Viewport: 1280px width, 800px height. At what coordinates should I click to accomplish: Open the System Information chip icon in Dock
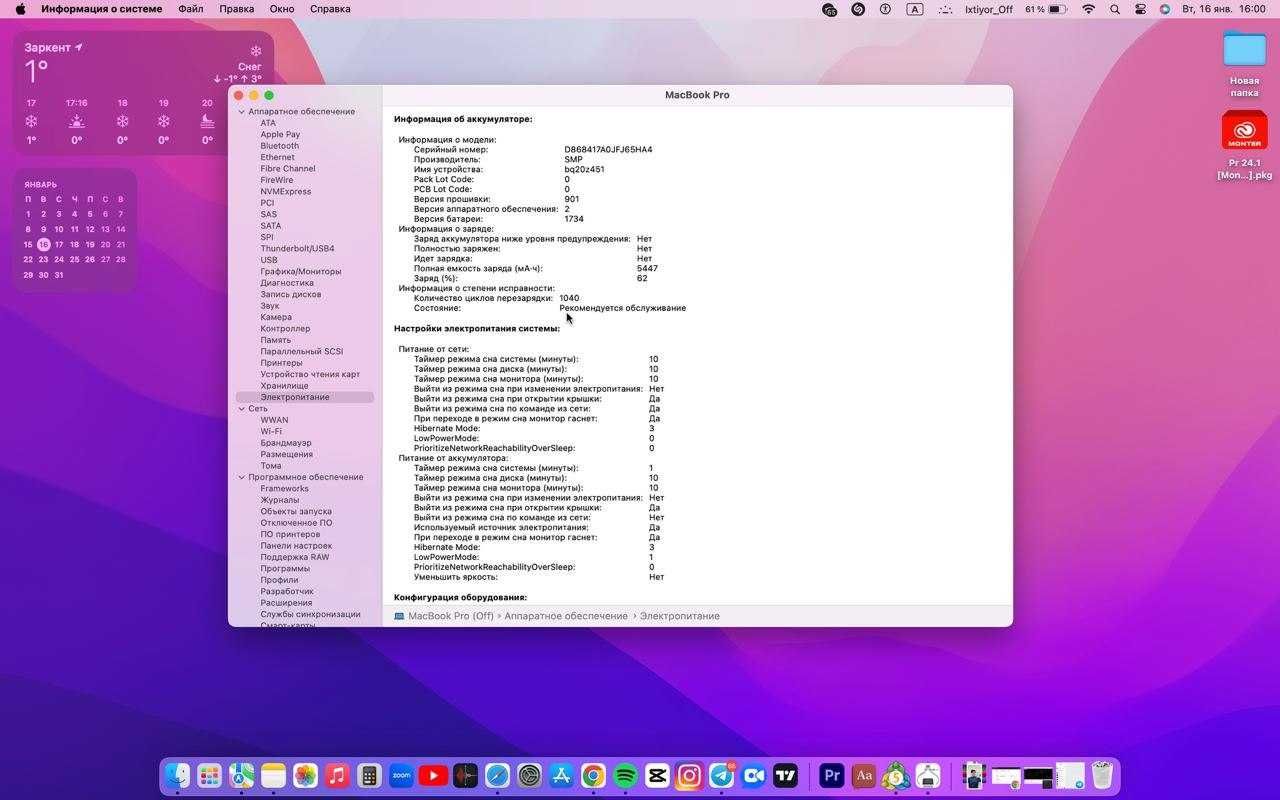(x=927, y=775)
